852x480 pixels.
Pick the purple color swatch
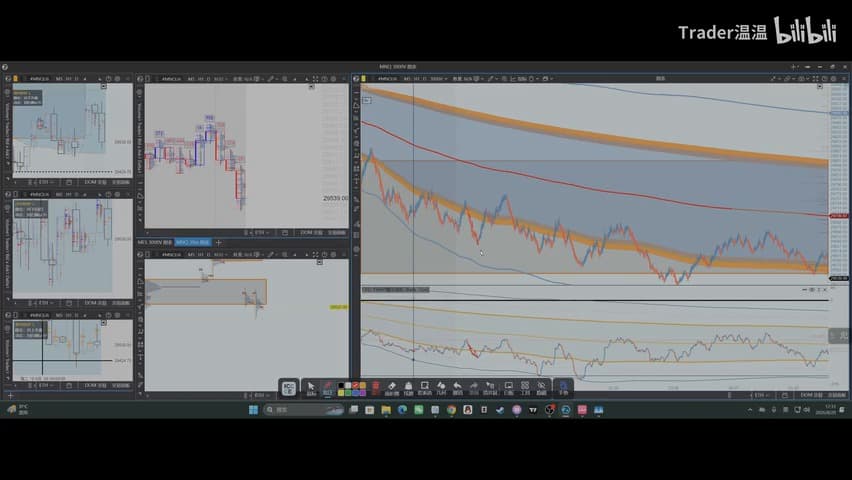click(363, 393)
